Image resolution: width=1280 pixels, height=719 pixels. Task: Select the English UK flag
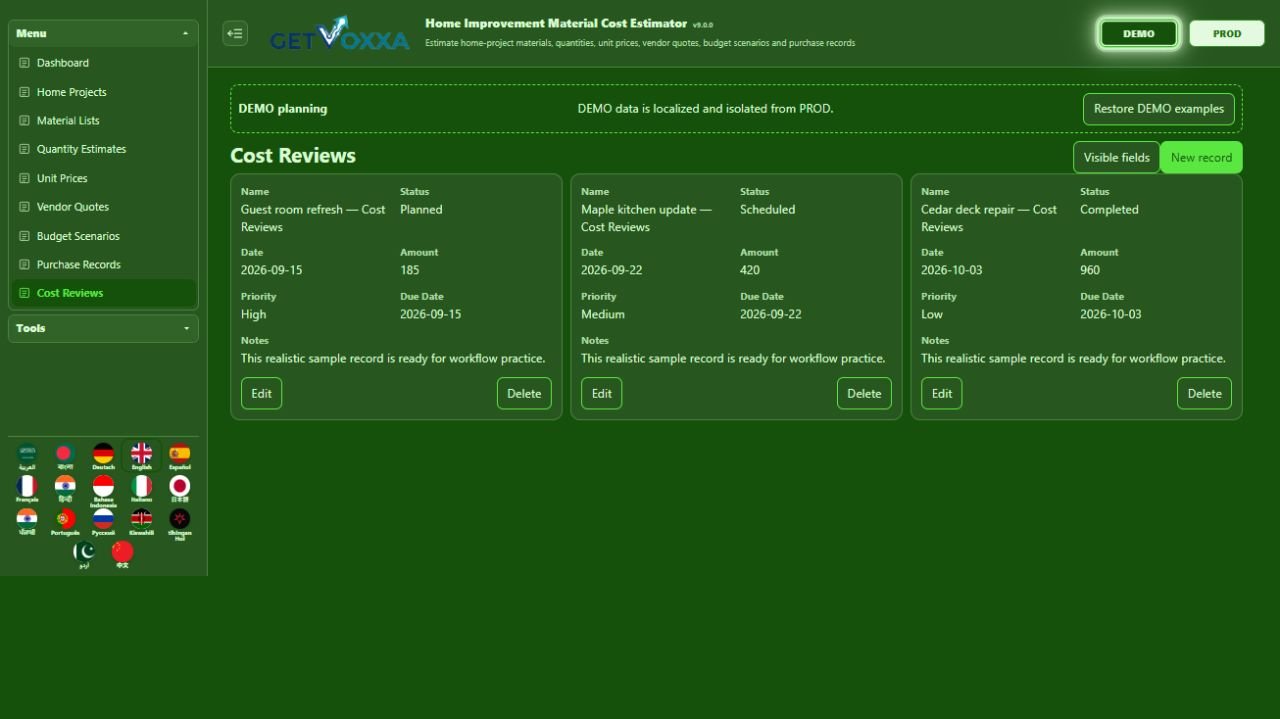point(142,455)
